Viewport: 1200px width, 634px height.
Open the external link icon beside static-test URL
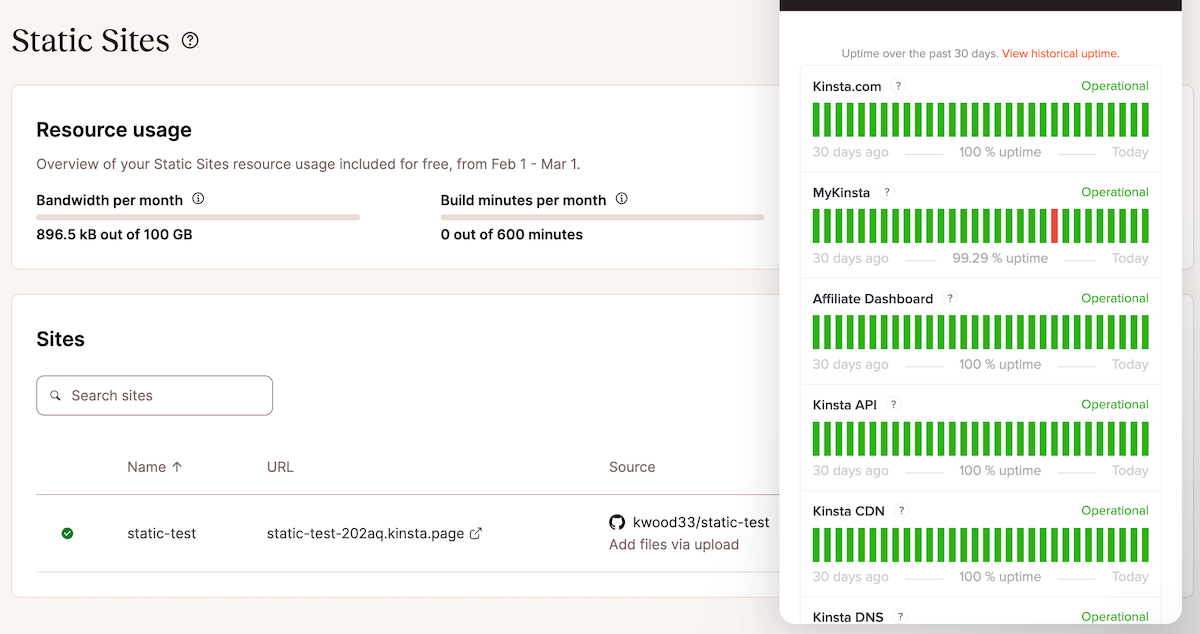point(476,534)
